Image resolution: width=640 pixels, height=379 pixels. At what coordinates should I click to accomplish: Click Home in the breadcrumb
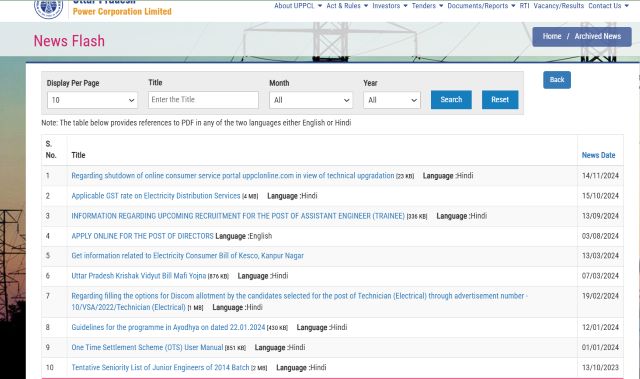coord(552,36)
